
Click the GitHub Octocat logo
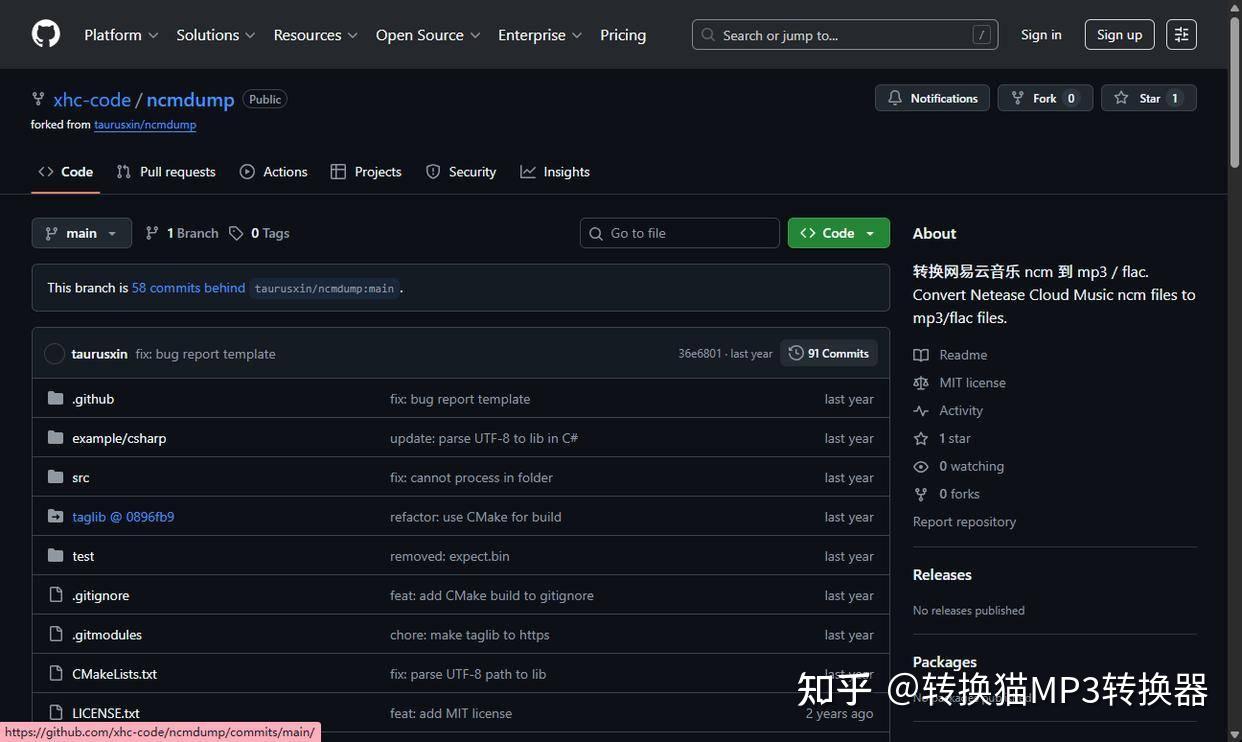coord(45,33)
